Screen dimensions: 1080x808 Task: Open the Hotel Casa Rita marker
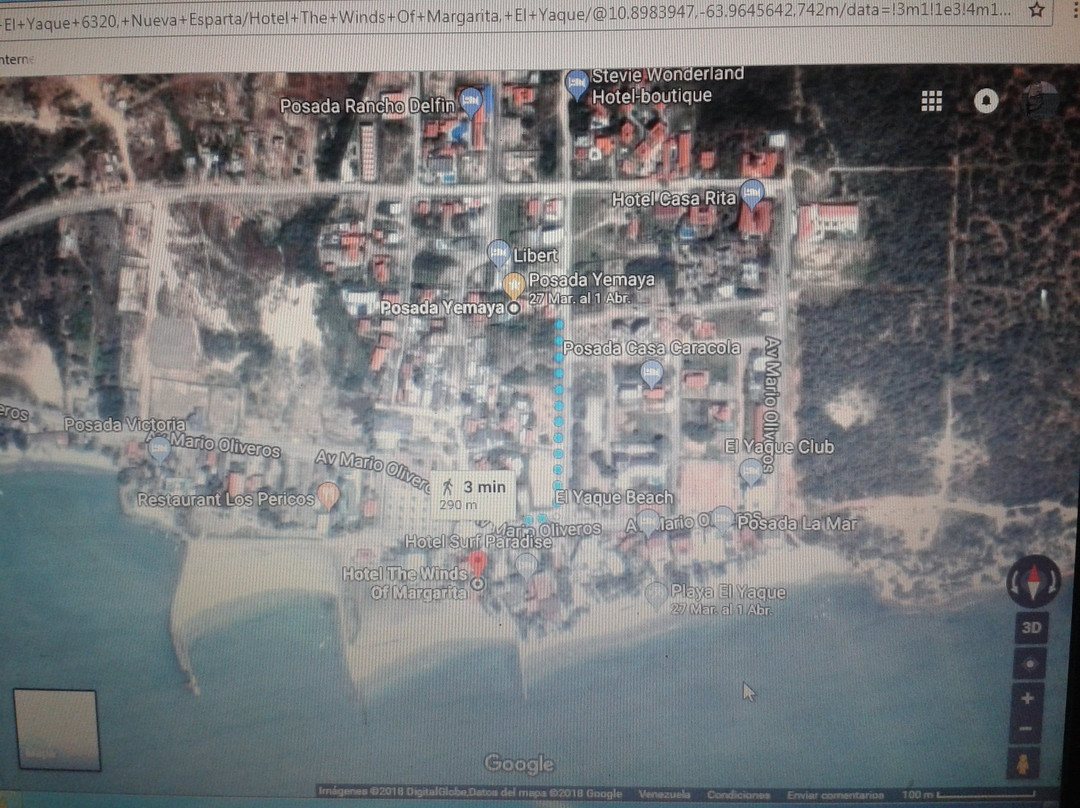[x=752, y=193]
